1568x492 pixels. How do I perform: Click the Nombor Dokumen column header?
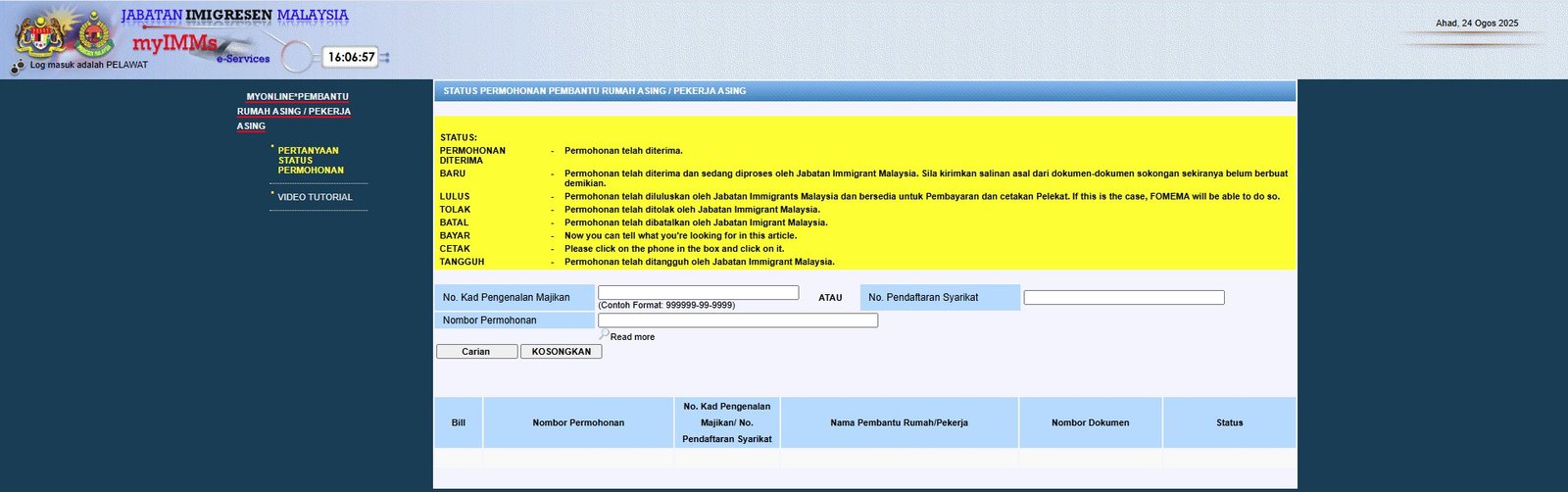coord(1090,423)
